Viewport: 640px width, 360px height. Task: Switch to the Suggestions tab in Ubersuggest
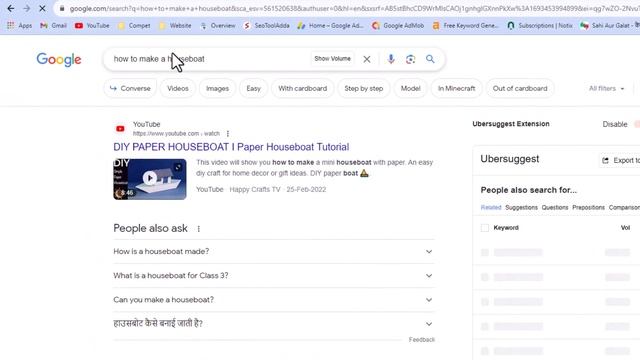(521, 207)
